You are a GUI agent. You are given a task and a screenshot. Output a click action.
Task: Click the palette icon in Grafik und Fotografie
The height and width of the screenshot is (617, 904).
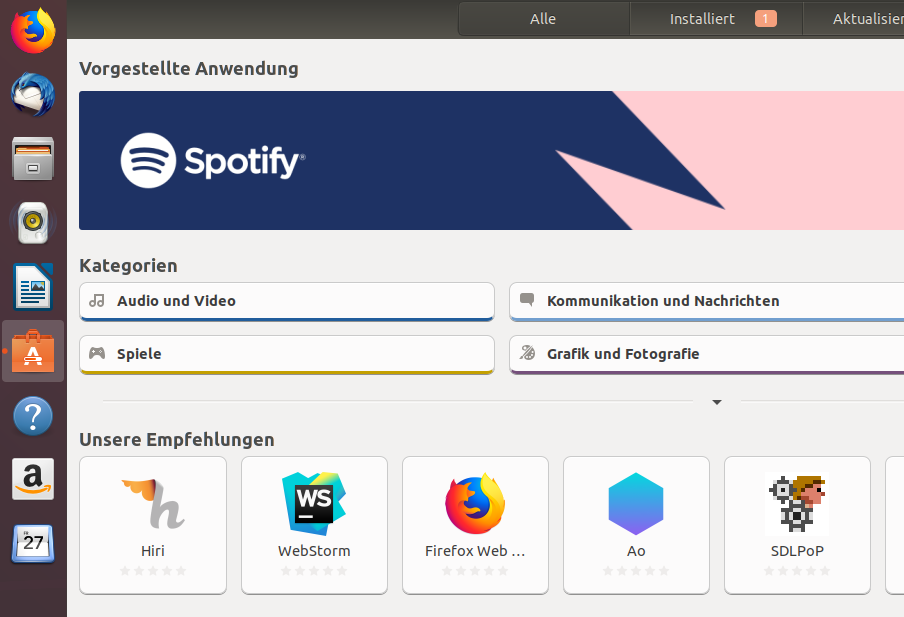[527, 352]
